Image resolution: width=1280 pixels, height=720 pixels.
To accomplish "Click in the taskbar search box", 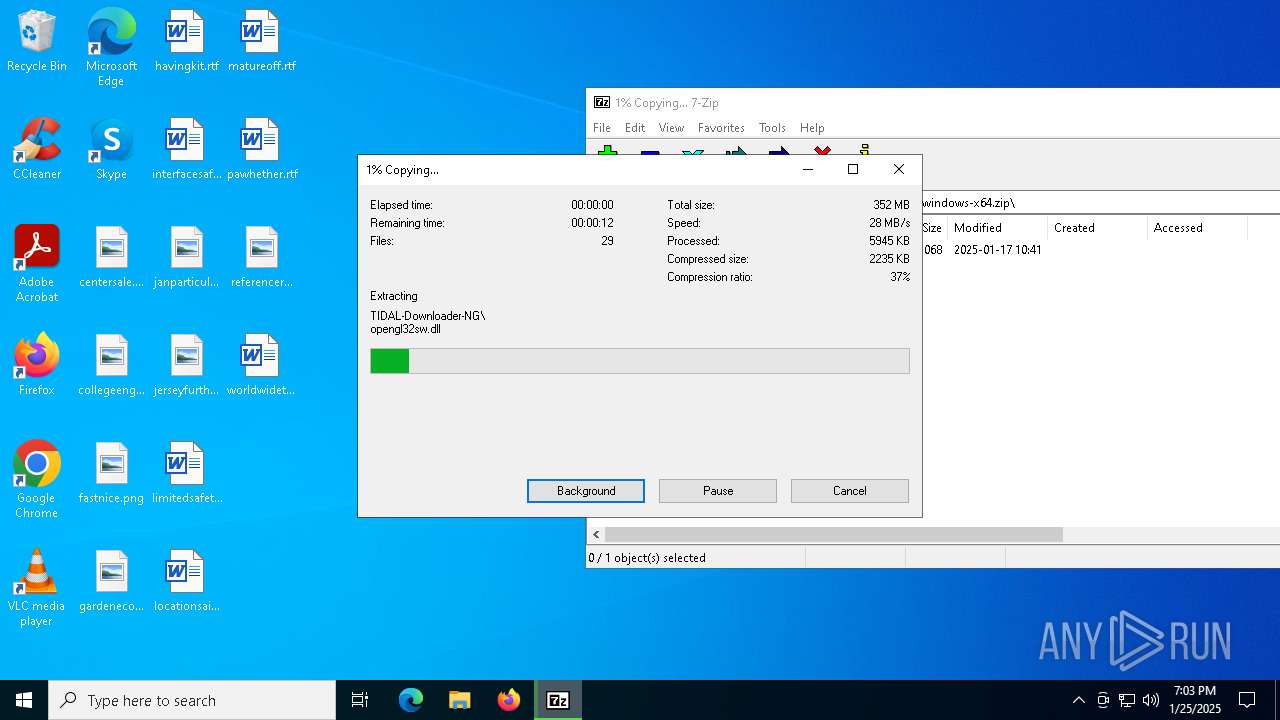I will pyautogui.click(x=192, y=700).
